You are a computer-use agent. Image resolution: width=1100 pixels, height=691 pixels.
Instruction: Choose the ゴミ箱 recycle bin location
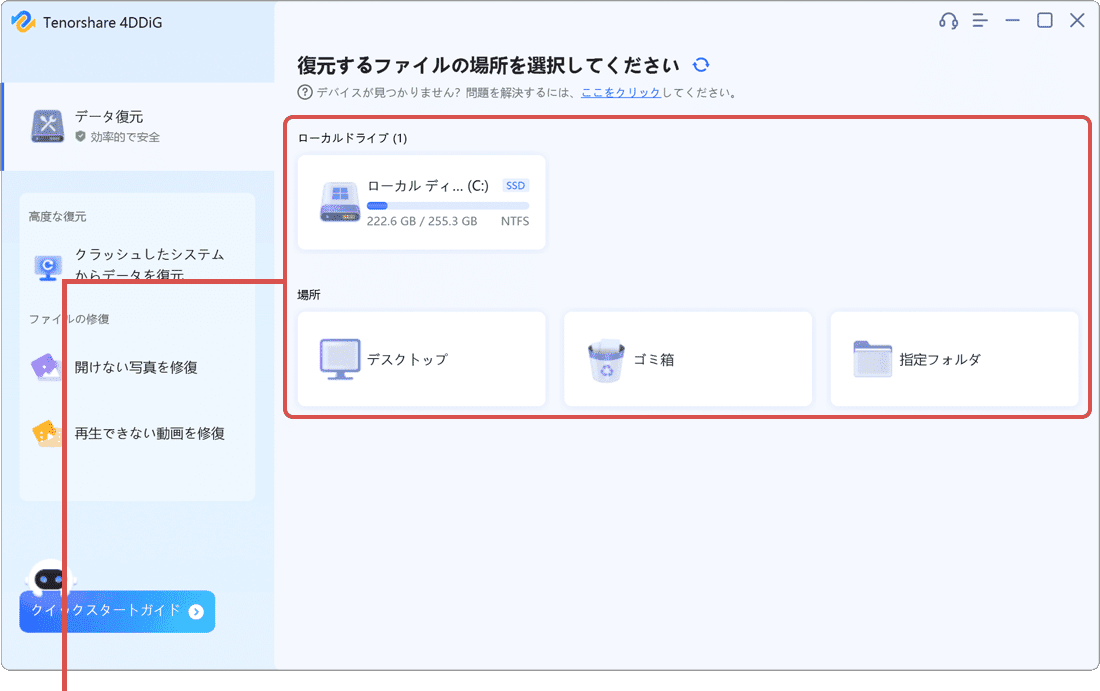click(x=687, y=359)
